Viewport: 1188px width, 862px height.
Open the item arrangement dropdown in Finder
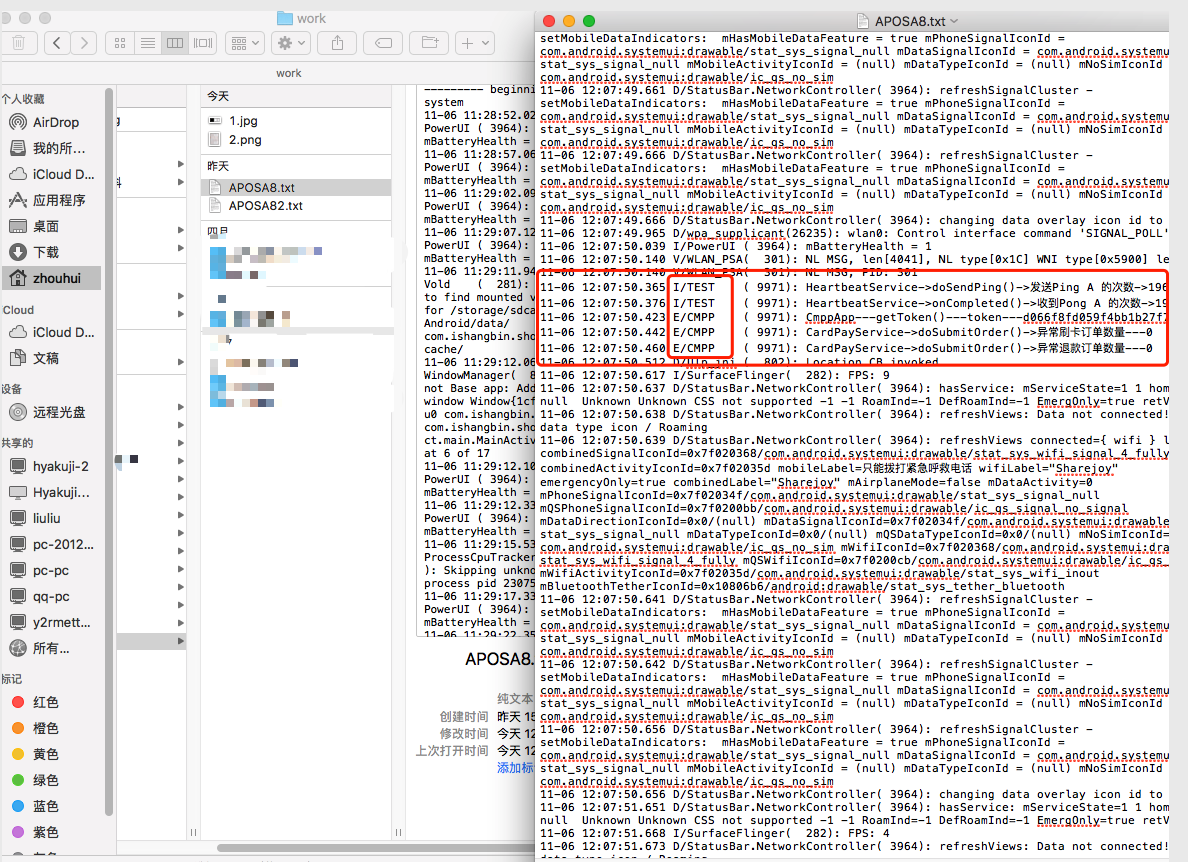click(x=244, y=43)
